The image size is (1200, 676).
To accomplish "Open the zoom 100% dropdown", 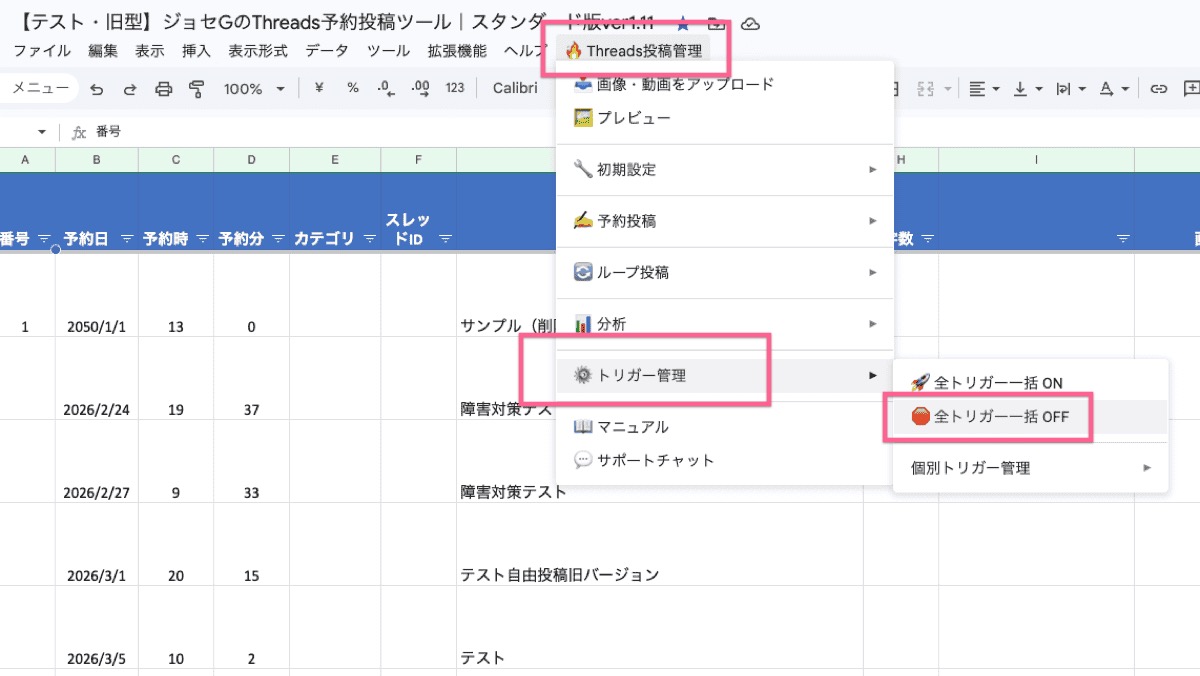I will click(x=253, y=89).
